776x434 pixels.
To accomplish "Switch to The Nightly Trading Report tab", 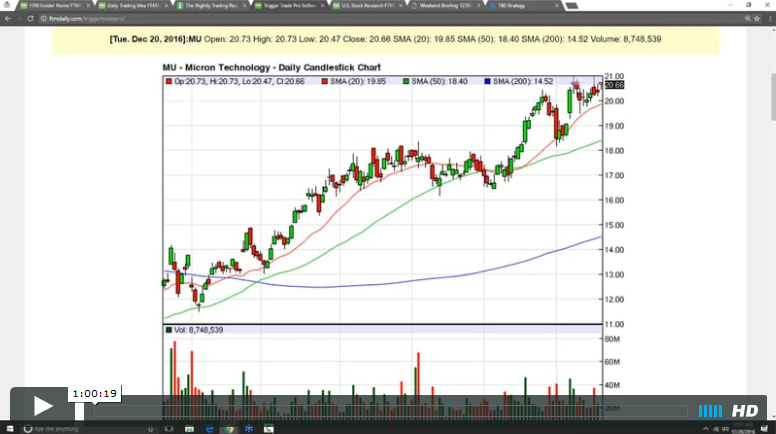I will coord(211,5).
